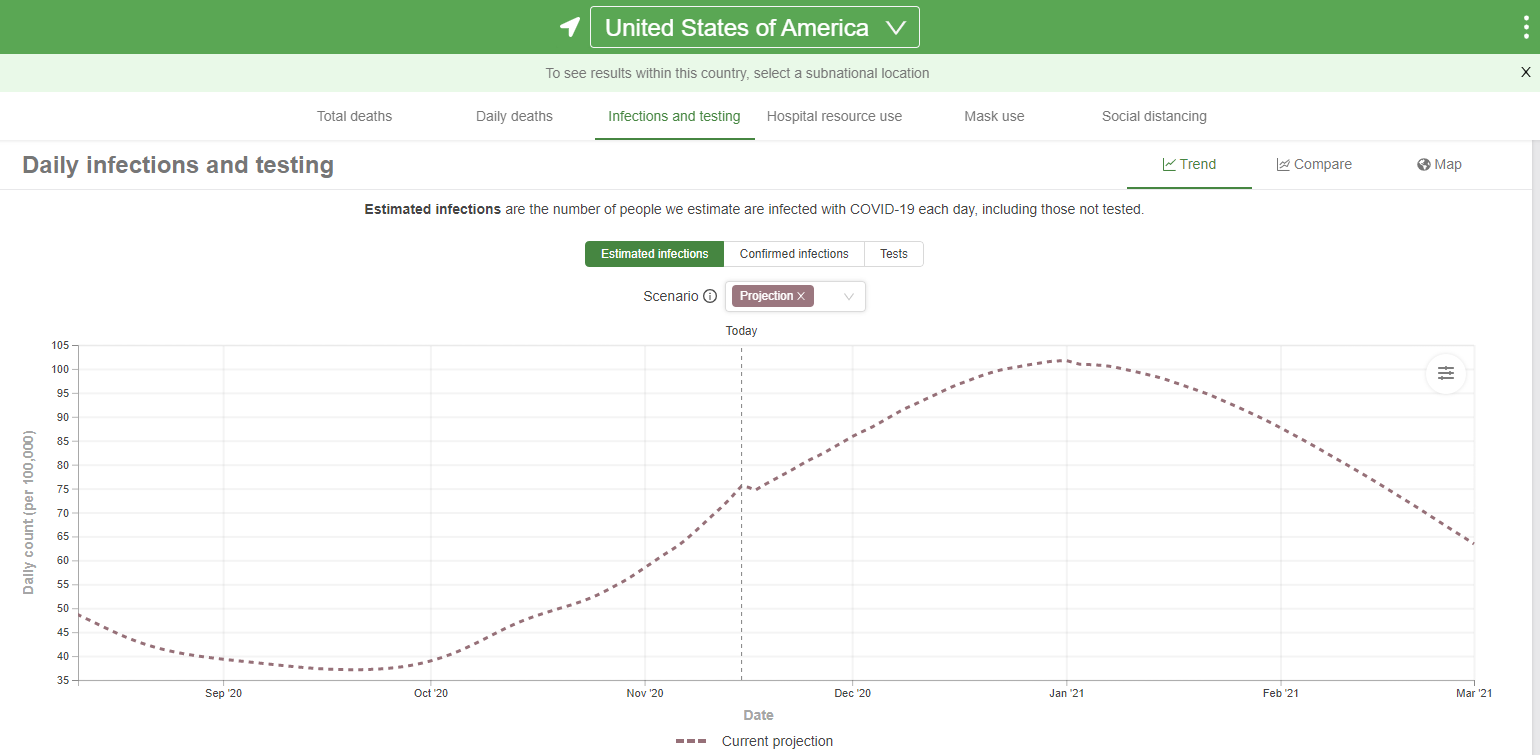This screenshot has height=755, width=1540.
Task: Remove the Projection scenario tag
Action: pyautogui.click(x=801, y=296)
